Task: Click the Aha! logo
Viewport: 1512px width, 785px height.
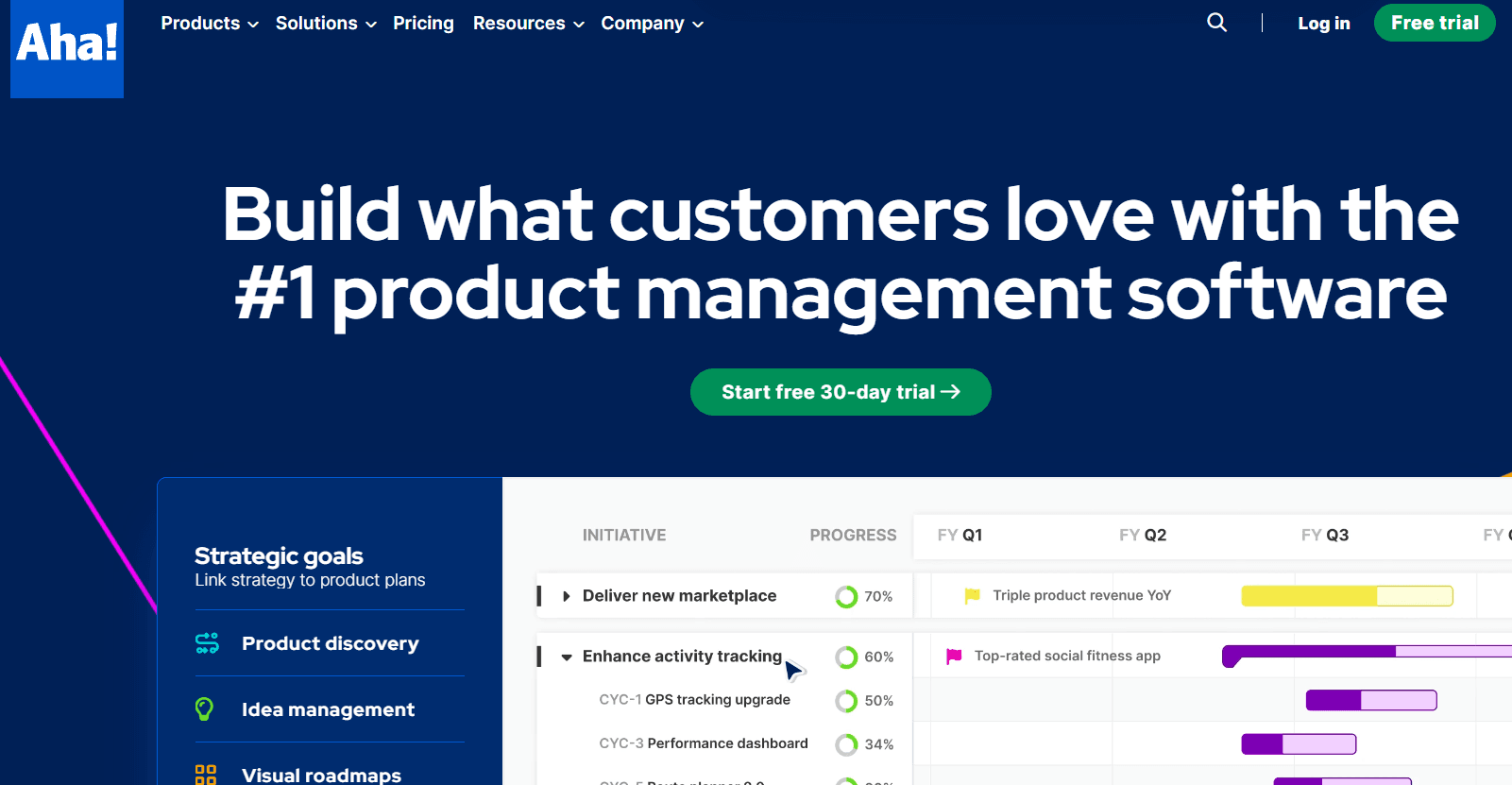Action: tap(67, 48)
